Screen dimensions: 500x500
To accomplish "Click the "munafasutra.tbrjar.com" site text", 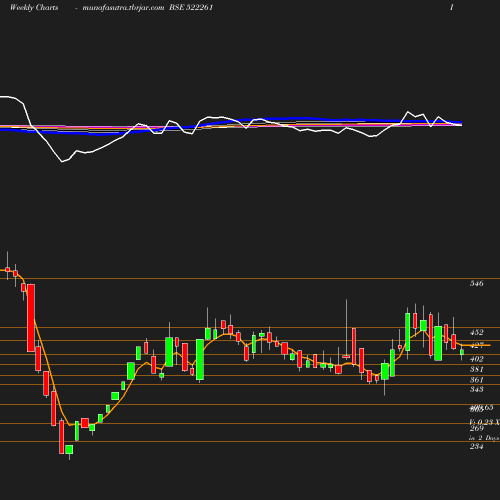I will click(123, 7).
